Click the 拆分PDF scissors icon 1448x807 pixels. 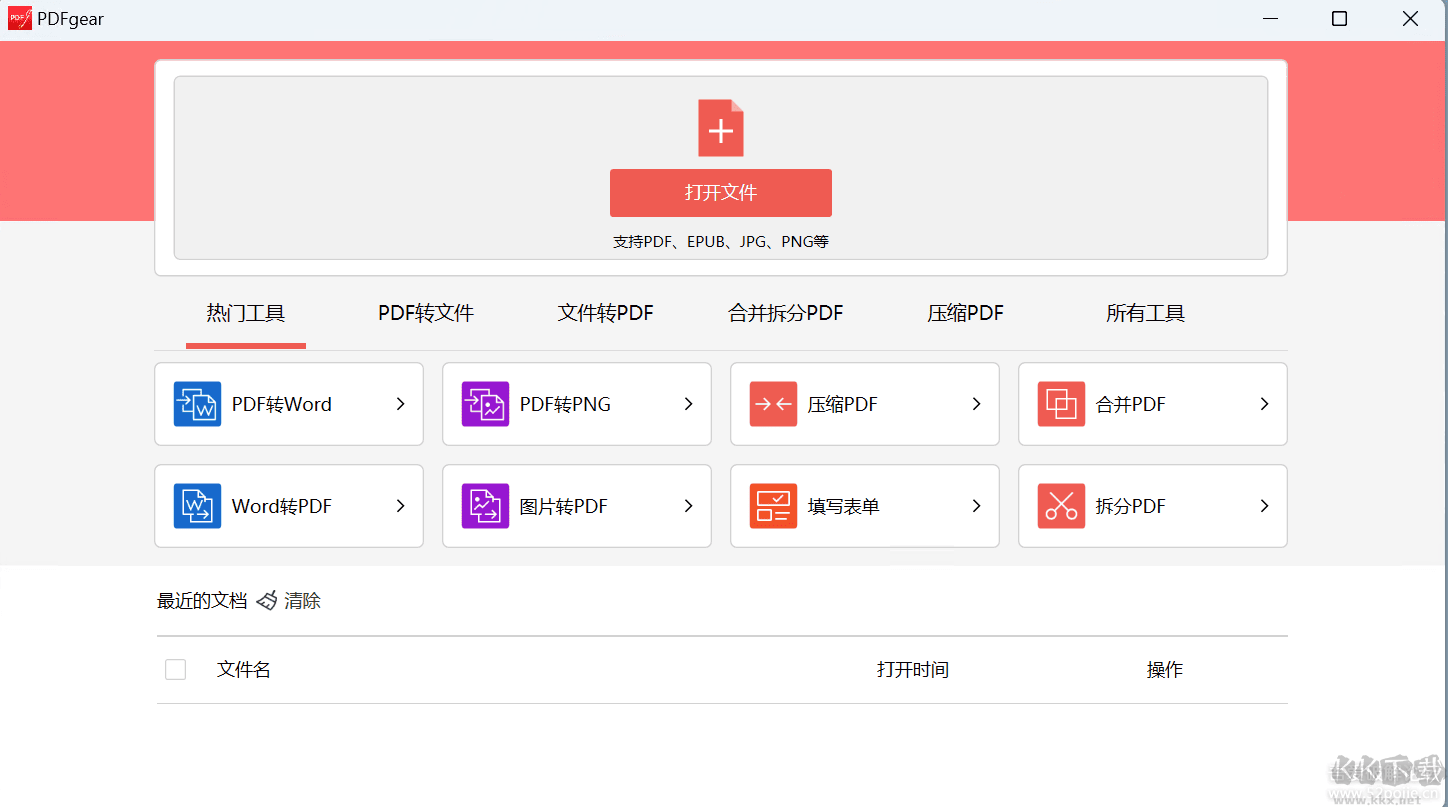pos(1061,506)
